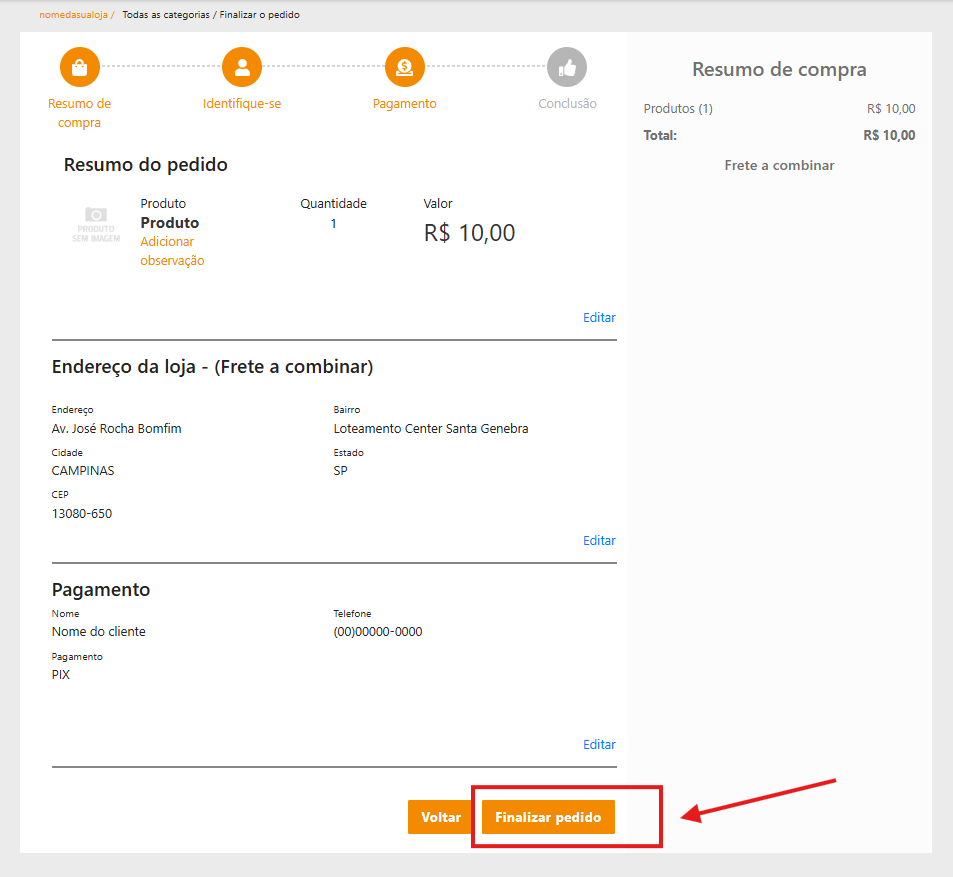Click the person Identifique-se step icon
This screenshot has width=953, height=877.
[x=242, y=68]
